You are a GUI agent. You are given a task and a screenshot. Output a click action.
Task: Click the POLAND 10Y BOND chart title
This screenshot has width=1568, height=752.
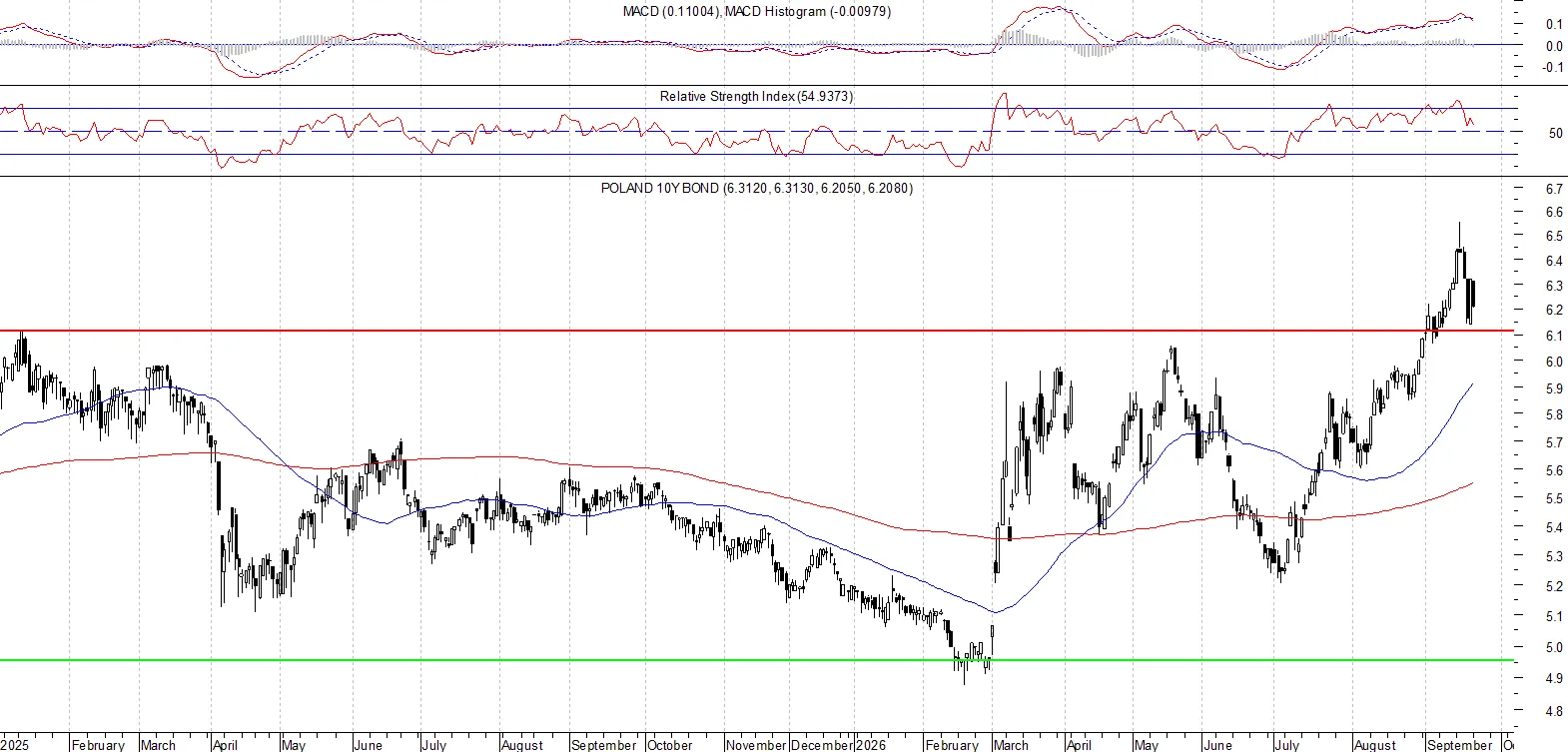(x=757, y=188)
